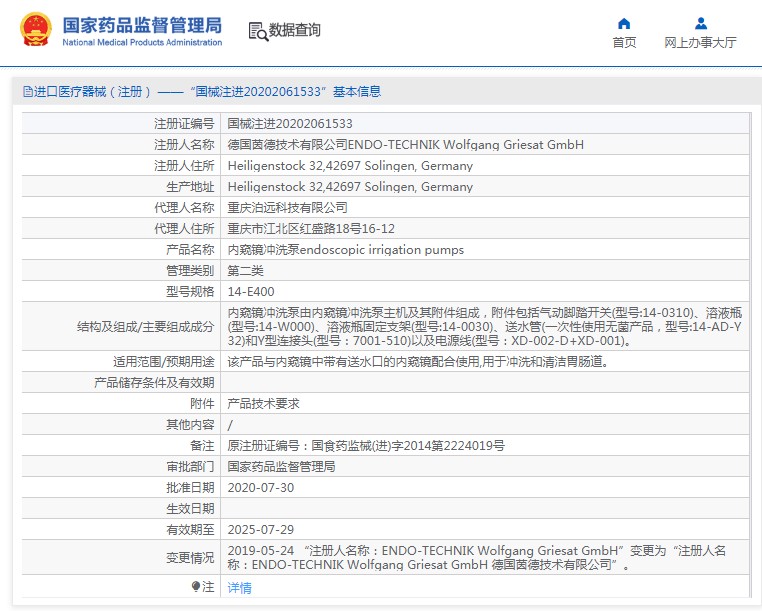Select agent name 重庆泊远科技有限公司

pos(287,208)
